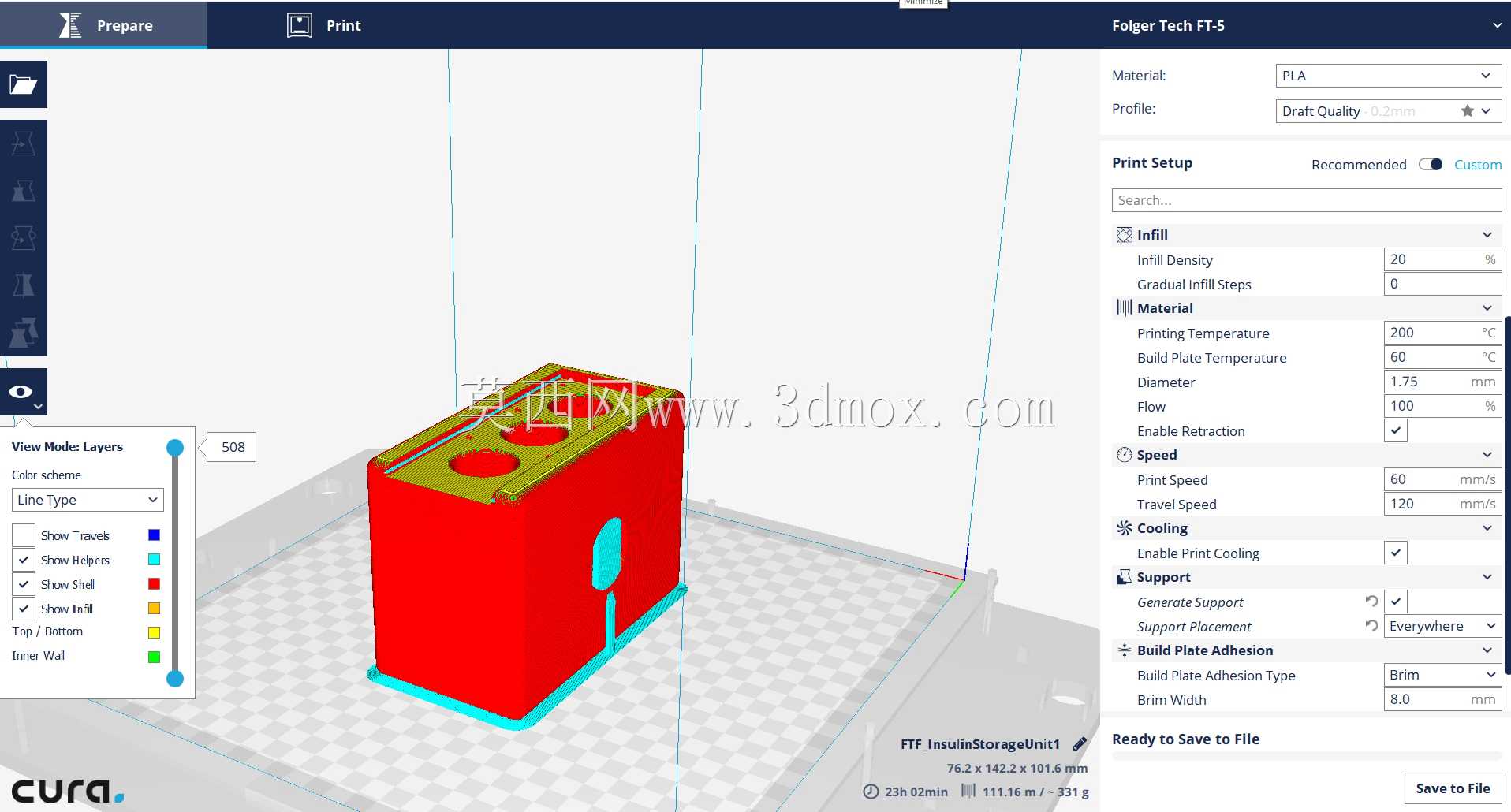Click the Build Plate Temperature field
The image size is (1511, 812).
[1442, 357]
